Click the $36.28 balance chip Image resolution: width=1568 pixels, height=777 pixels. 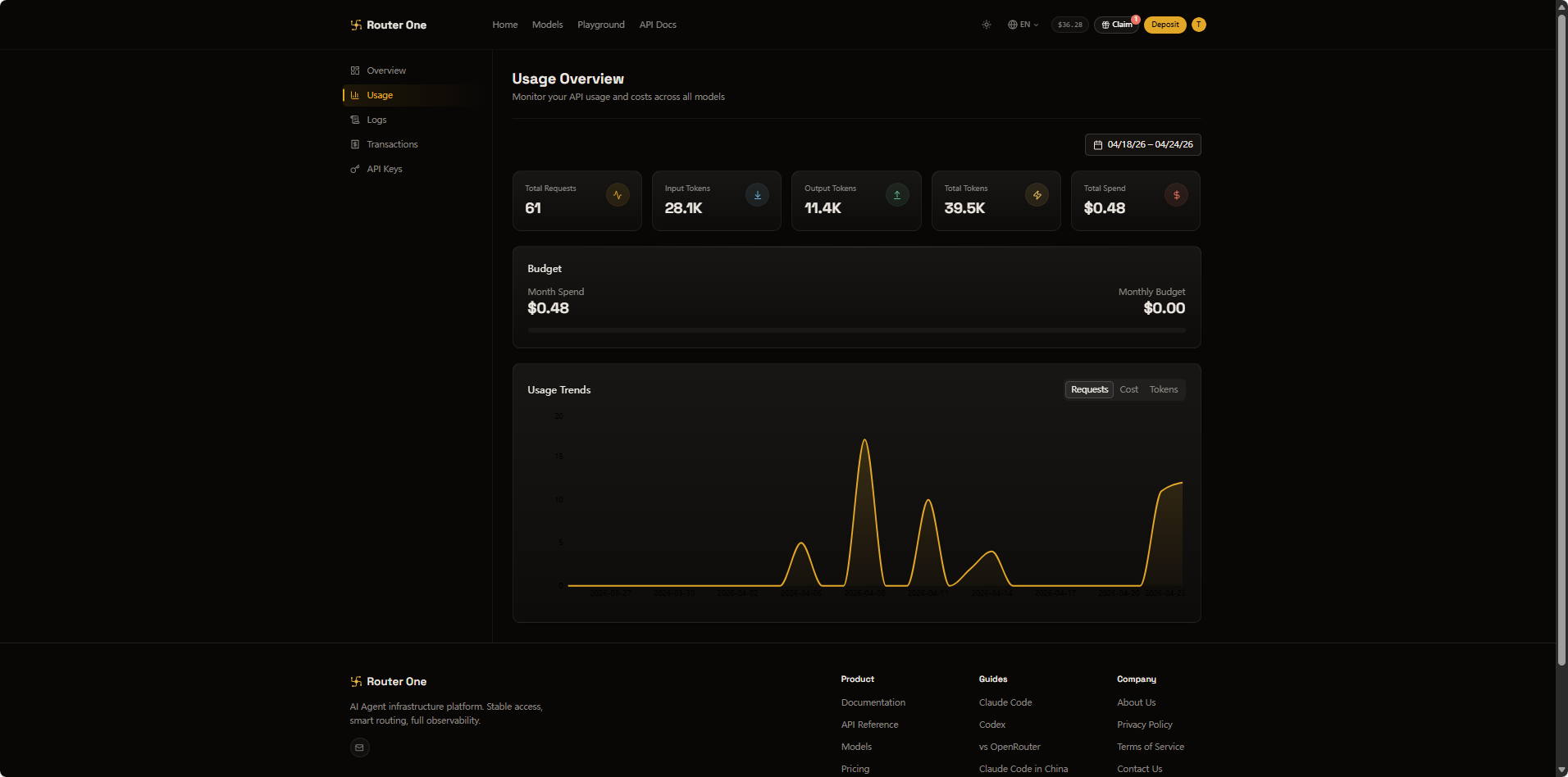pyautogui.click(x=1069, y=25)
